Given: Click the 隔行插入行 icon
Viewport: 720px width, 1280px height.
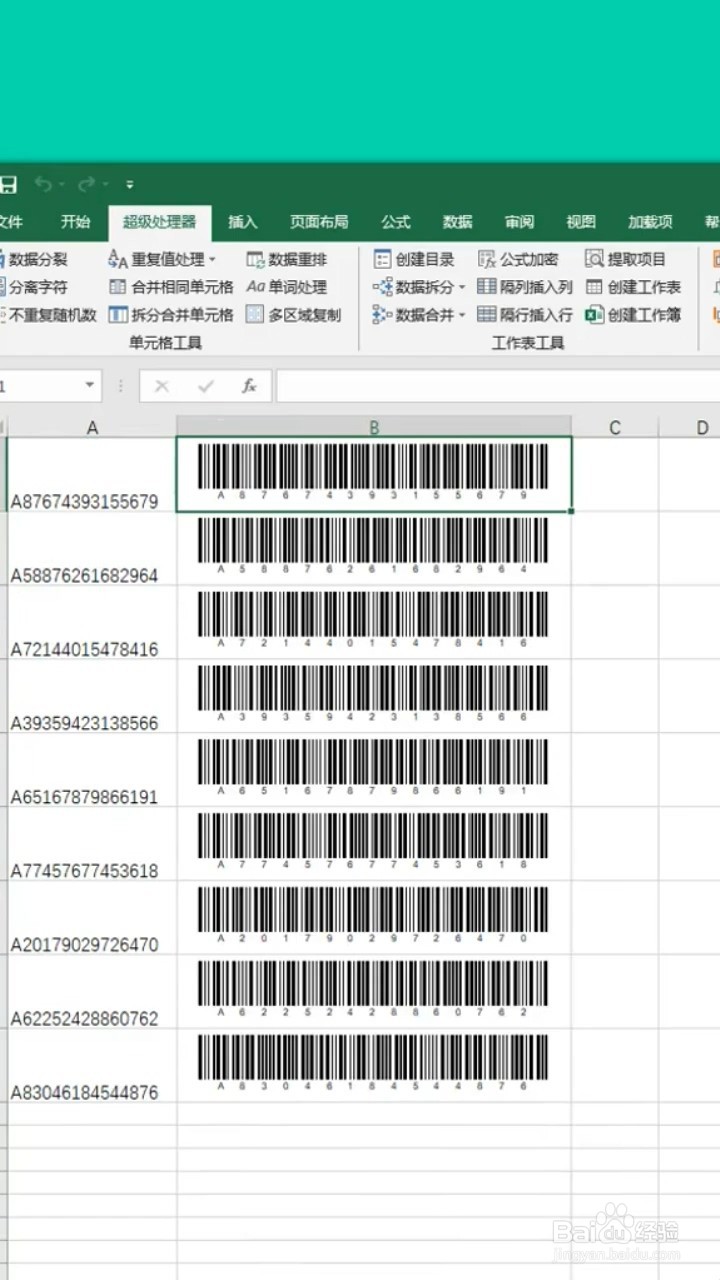Looking at the screenshot, I should [x=487, y=315].
